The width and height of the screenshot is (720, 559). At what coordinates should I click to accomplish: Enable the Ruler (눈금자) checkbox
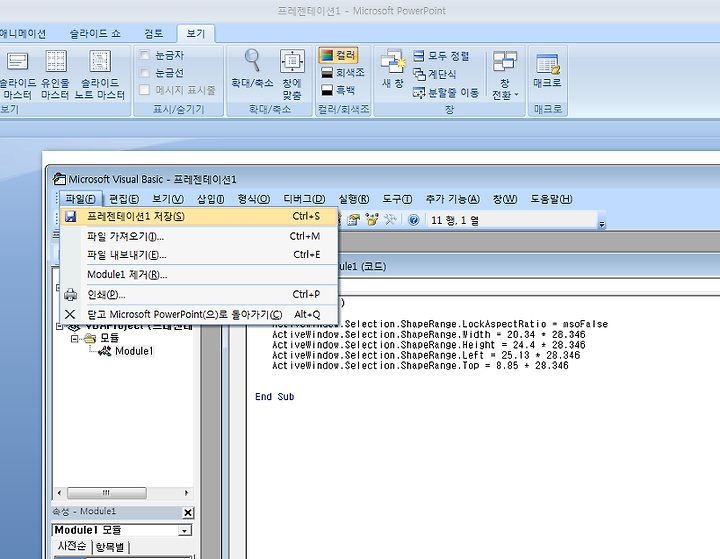[x=145, y=55]
